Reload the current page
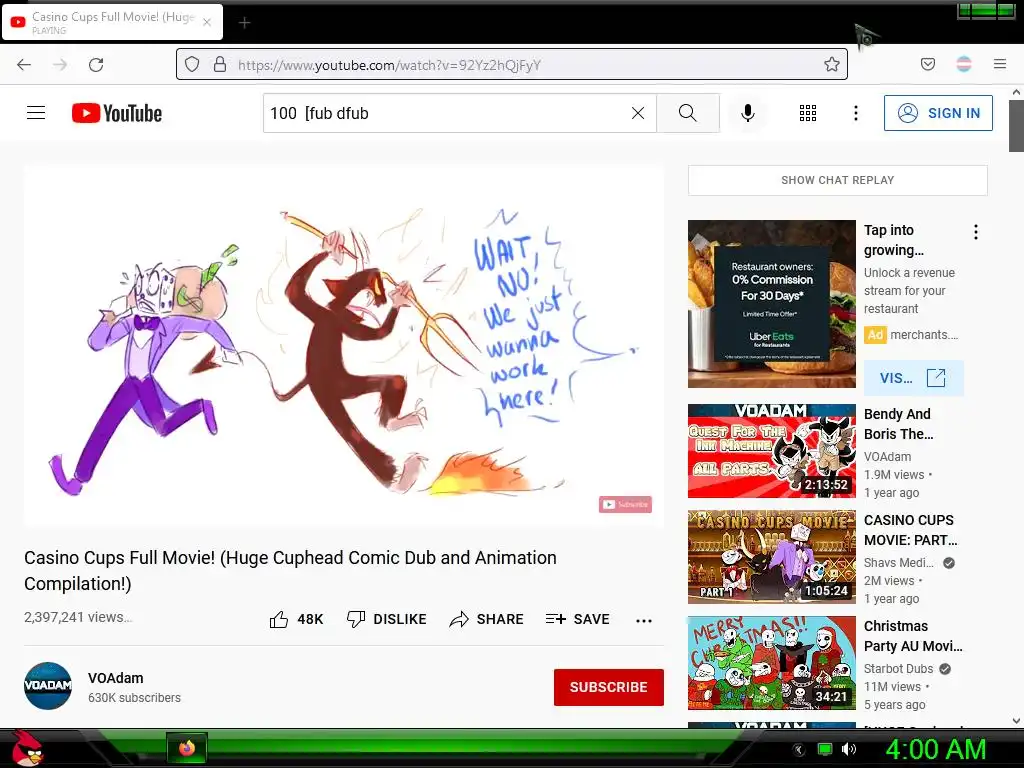The image size is (1024, 768). tap(96, 65)
